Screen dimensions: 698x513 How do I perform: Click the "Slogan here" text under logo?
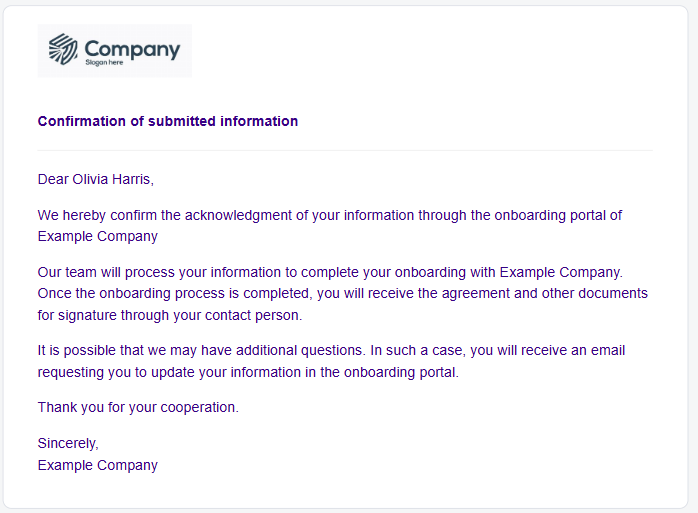pyautogui.click(x=104, y=63)
